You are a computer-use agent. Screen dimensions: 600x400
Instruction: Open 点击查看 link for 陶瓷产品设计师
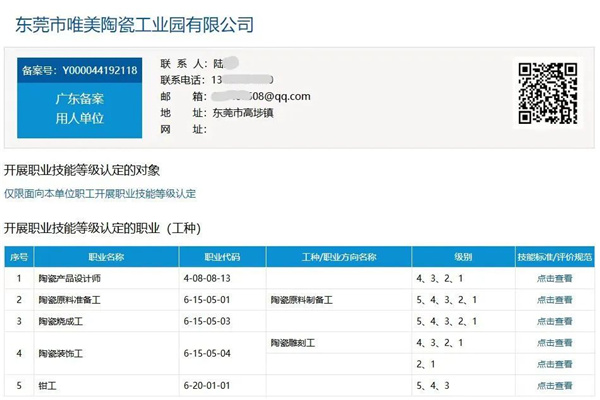(554, 278)
